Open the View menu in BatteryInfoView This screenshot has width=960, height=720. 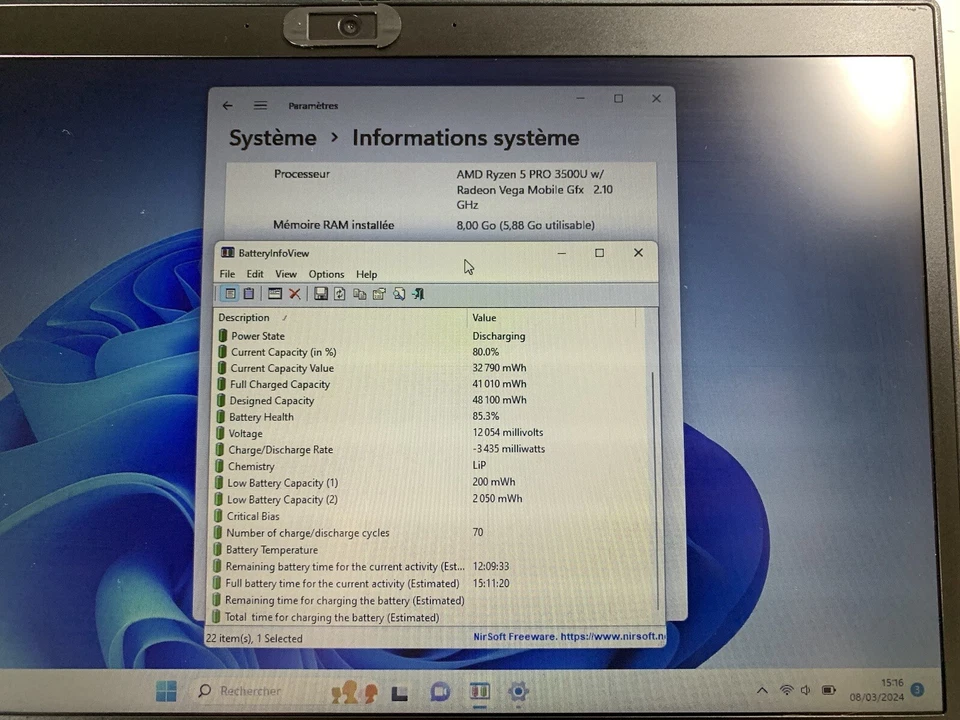285,274
